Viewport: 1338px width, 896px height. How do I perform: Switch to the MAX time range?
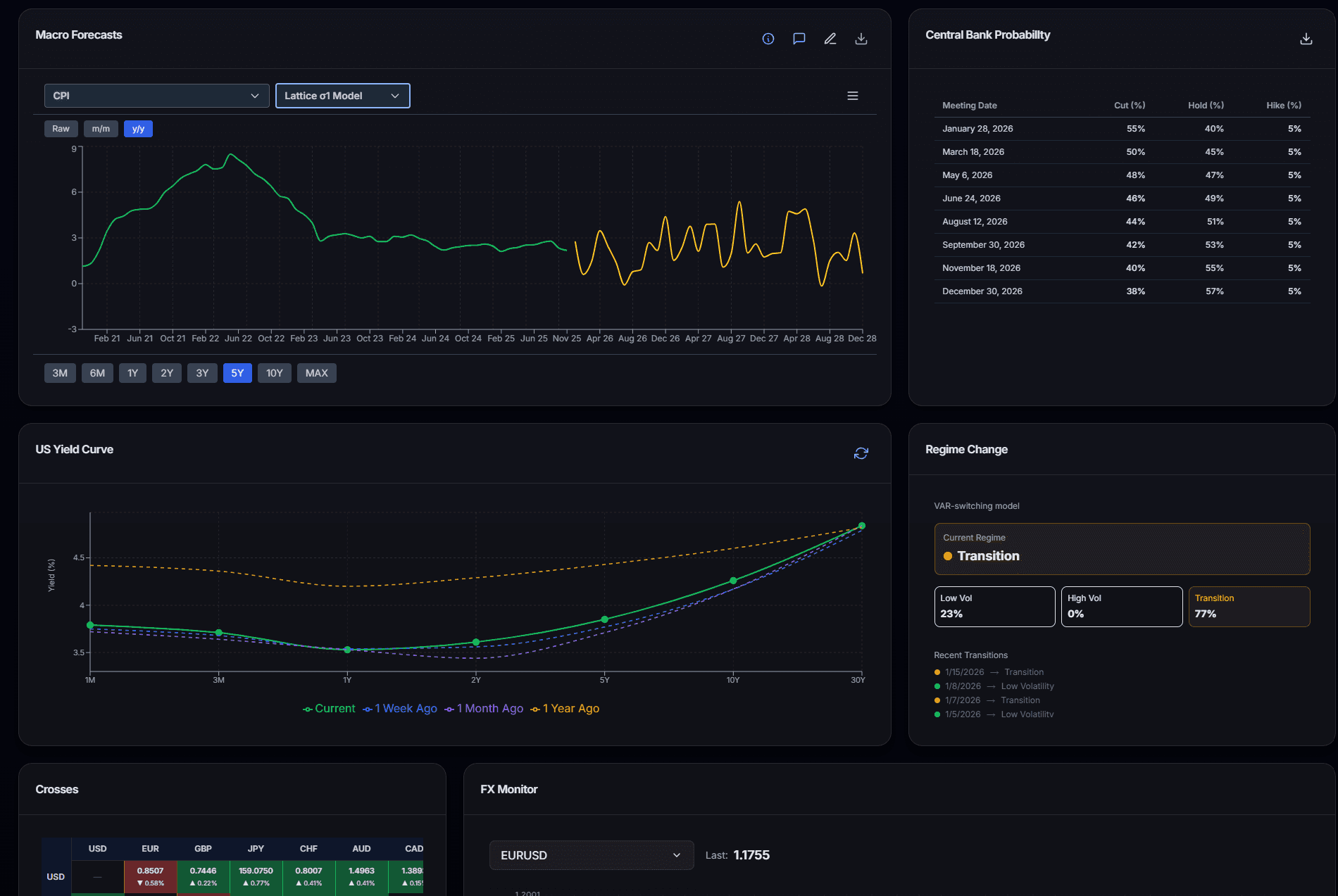coord(316,373)
